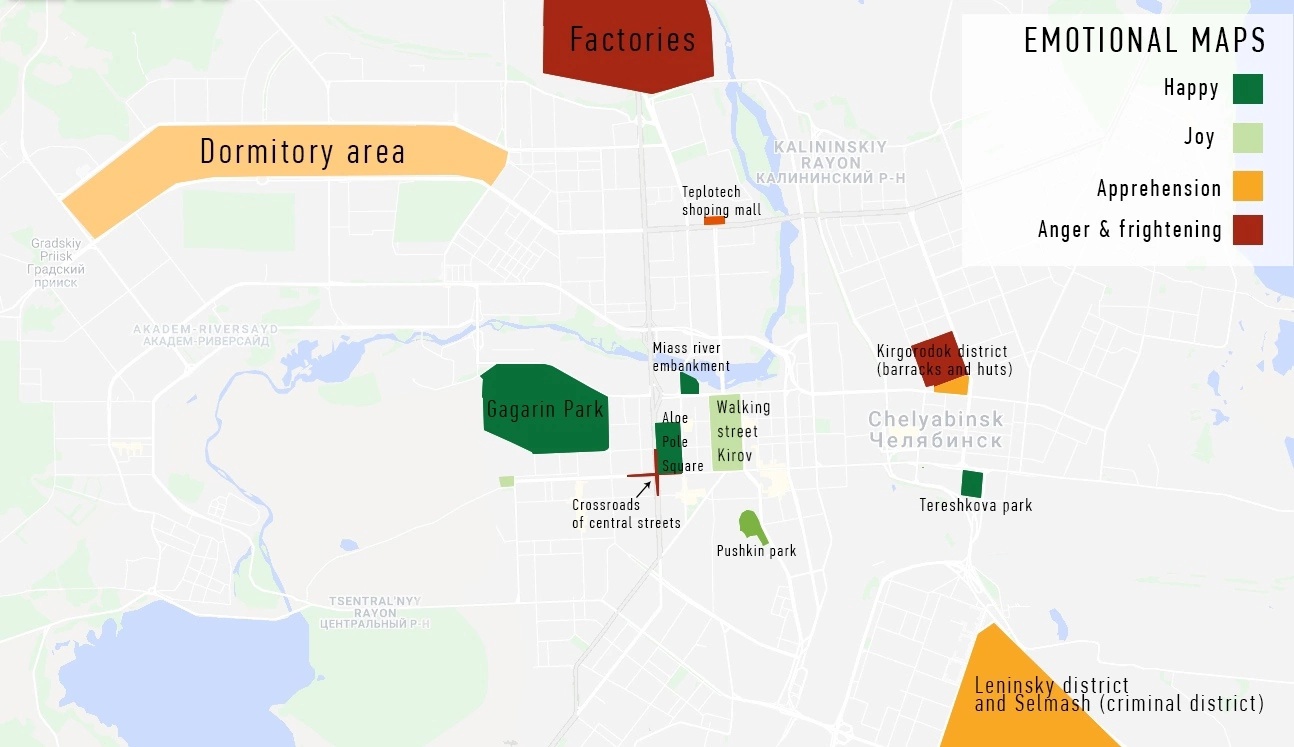
Task: Click the Aloe Pole Square green block
Action: click(x=668, y=447)
